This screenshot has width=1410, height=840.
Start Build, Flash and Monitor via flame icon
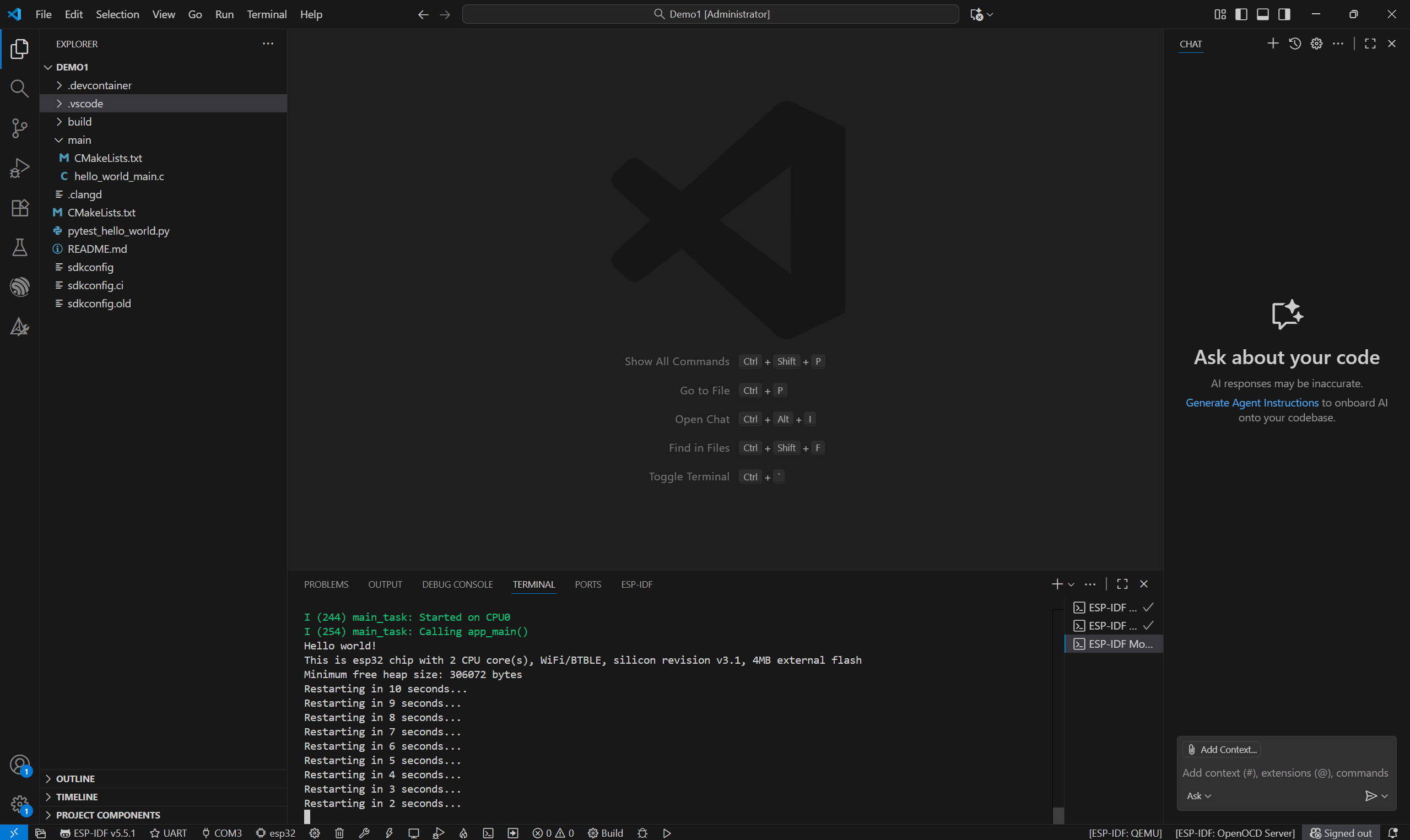(463, 833)
